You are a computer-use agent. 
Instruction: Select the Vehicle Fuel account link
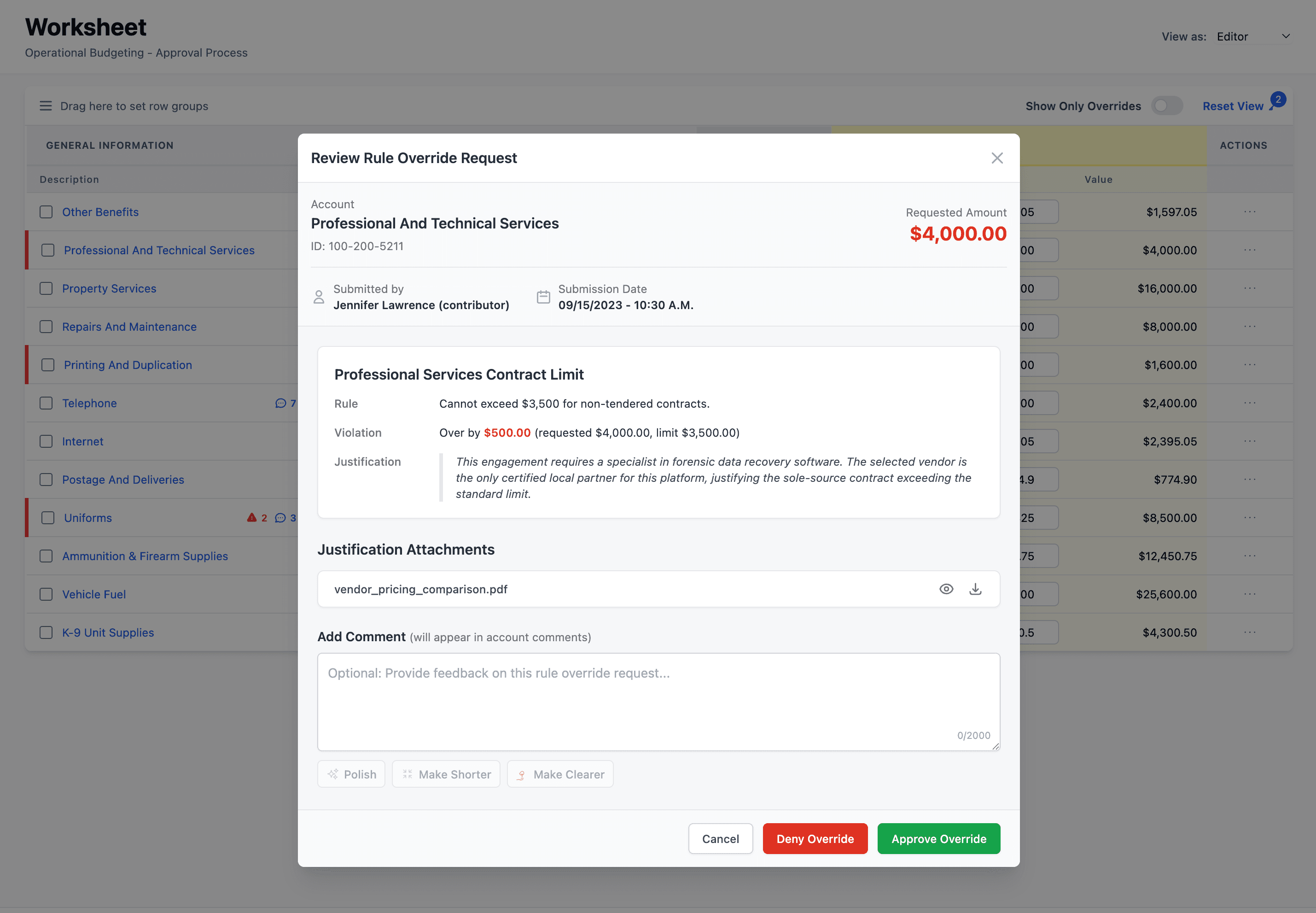click(x=94, y=594)
